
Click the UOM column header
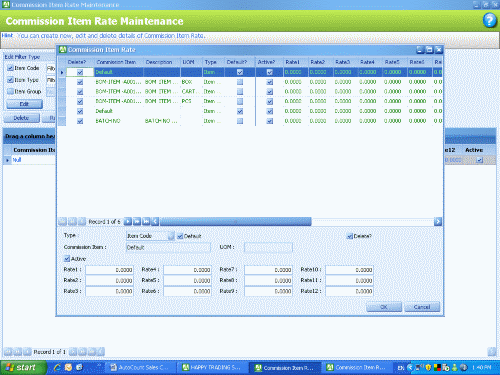(x=191, y=62)
